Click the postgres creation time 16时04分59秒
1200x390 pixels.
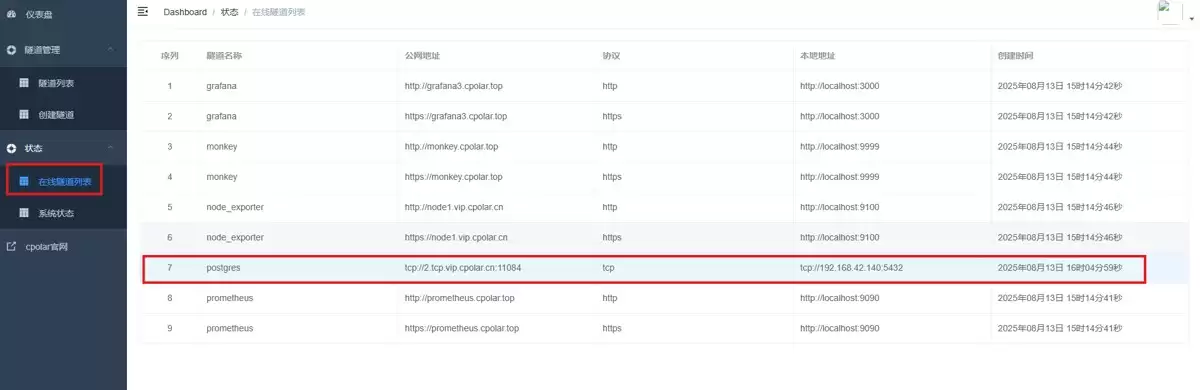coord(1059,268)
